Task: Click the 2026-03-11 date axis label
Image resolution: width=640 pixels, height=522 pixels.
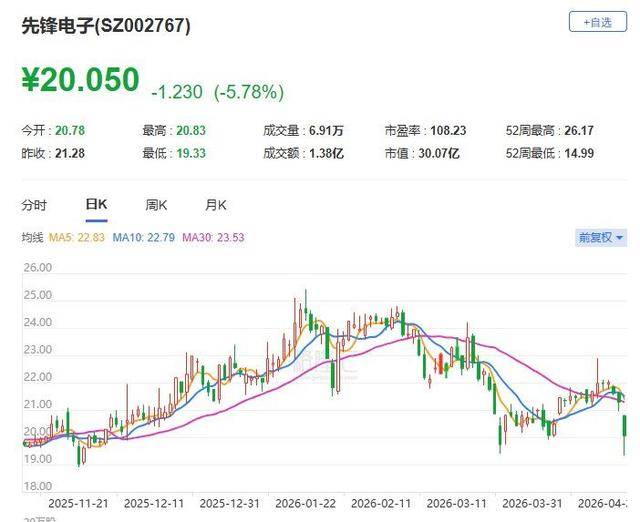Action: point(456,503)
